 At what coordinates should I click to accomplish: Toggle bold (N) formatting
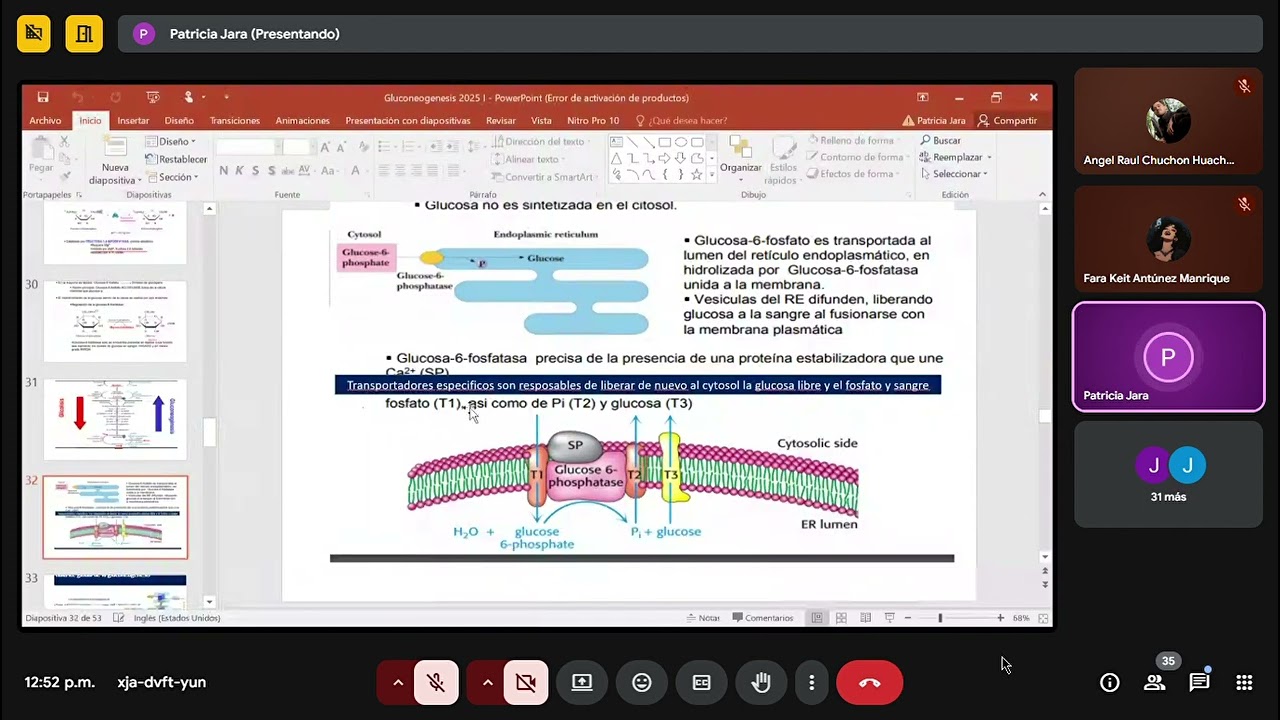224,171
